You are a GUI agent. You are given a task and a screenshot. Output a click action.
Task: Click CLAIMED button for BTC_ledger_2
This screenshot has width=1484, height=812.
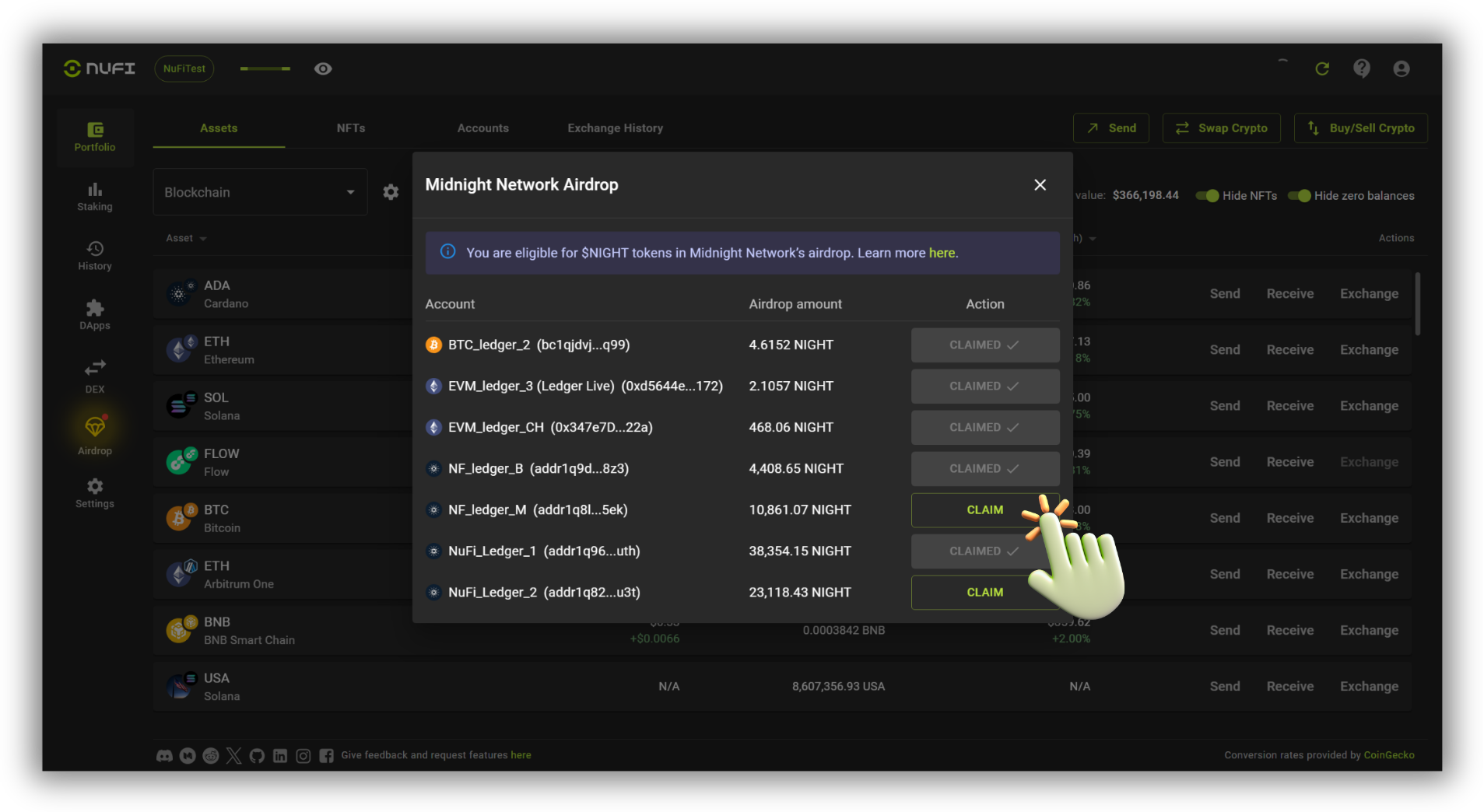click(984, 345)
